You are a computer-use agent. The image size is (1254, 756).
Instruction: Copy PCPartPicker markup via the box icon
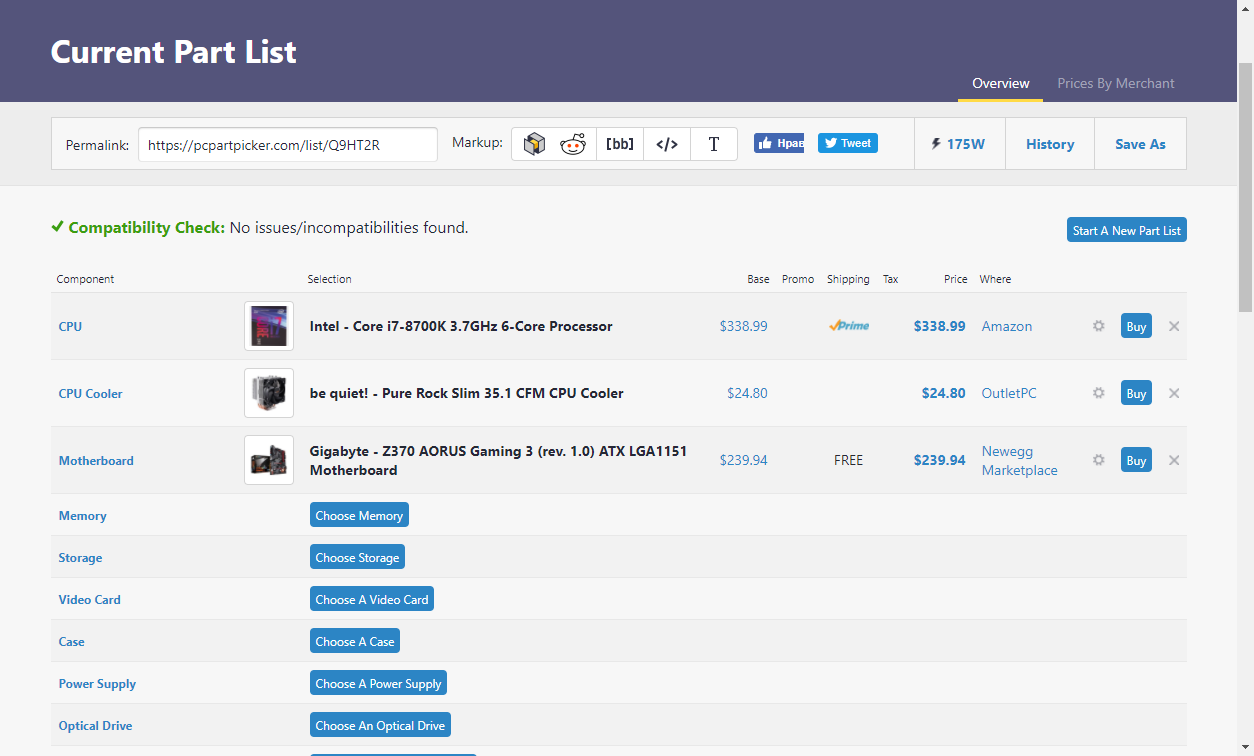point(534,144)
